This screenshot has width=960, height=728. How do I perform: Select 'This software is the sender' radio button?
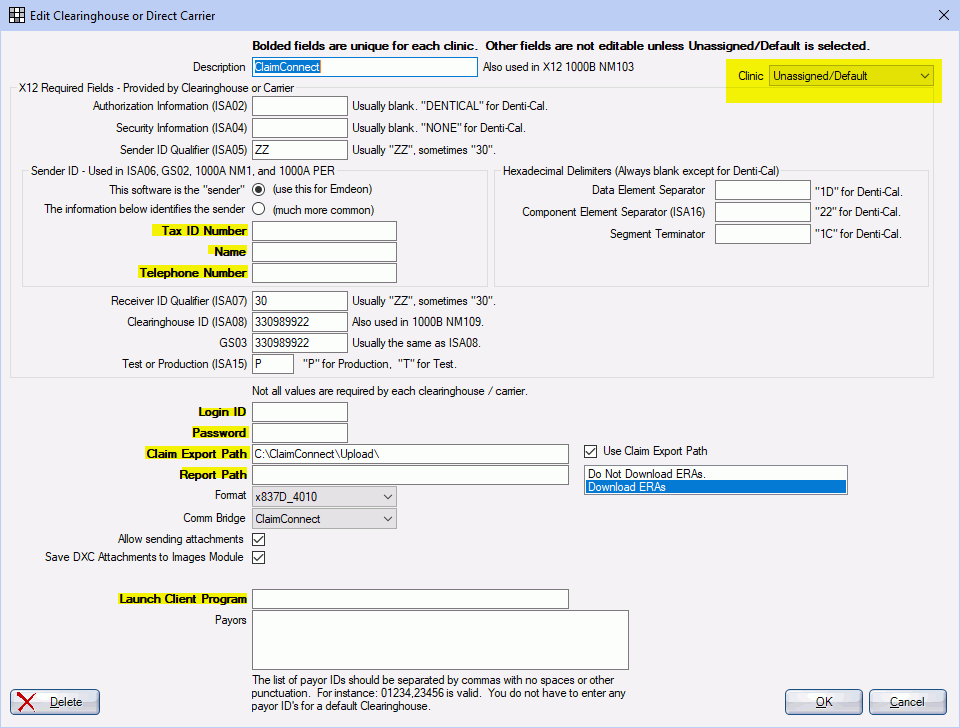(259, 189)
